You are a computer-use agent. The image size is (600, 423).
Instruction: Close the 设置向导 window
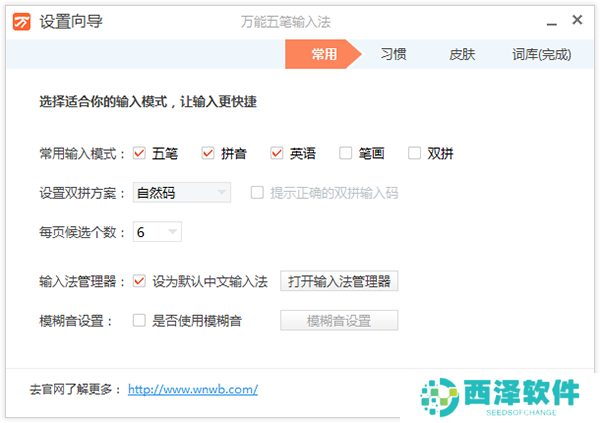pos(577,20)
